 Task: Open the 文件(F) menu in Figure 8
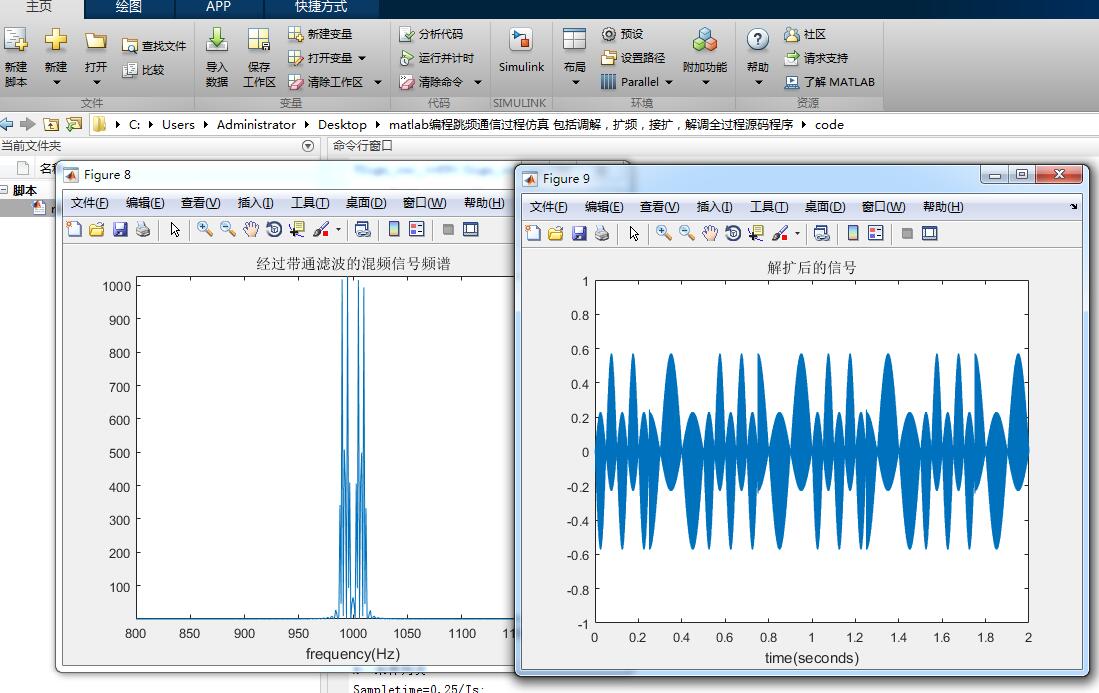[89, 203]
